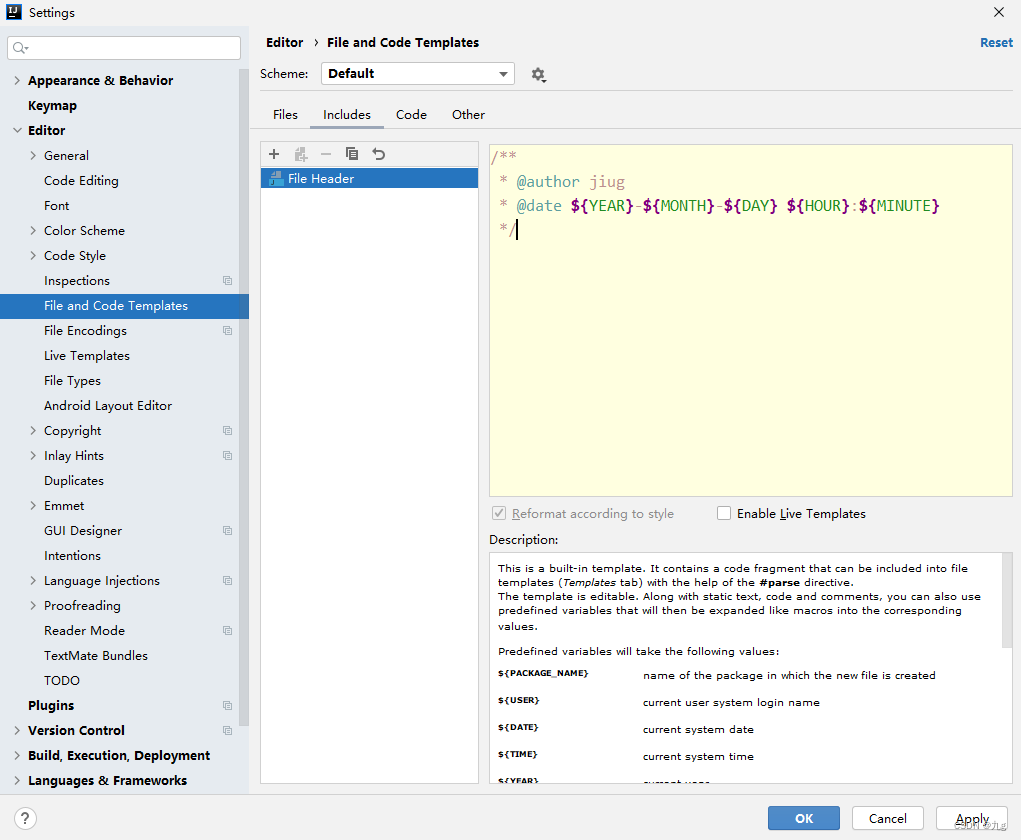Click project-level icon beside Inspections

pos(227,281)
